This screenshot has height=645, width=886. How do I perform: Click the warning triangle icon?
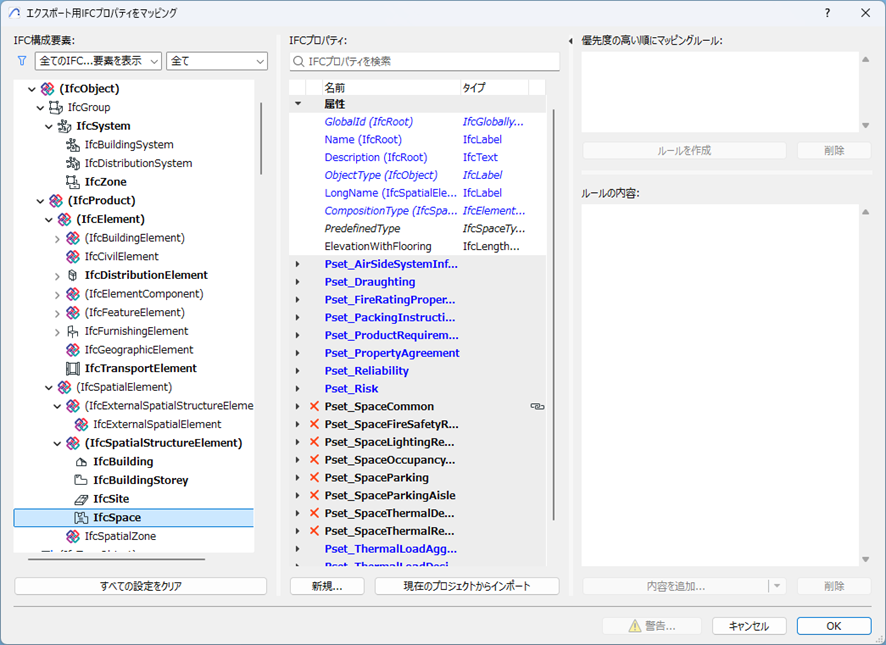click(635, 626)
